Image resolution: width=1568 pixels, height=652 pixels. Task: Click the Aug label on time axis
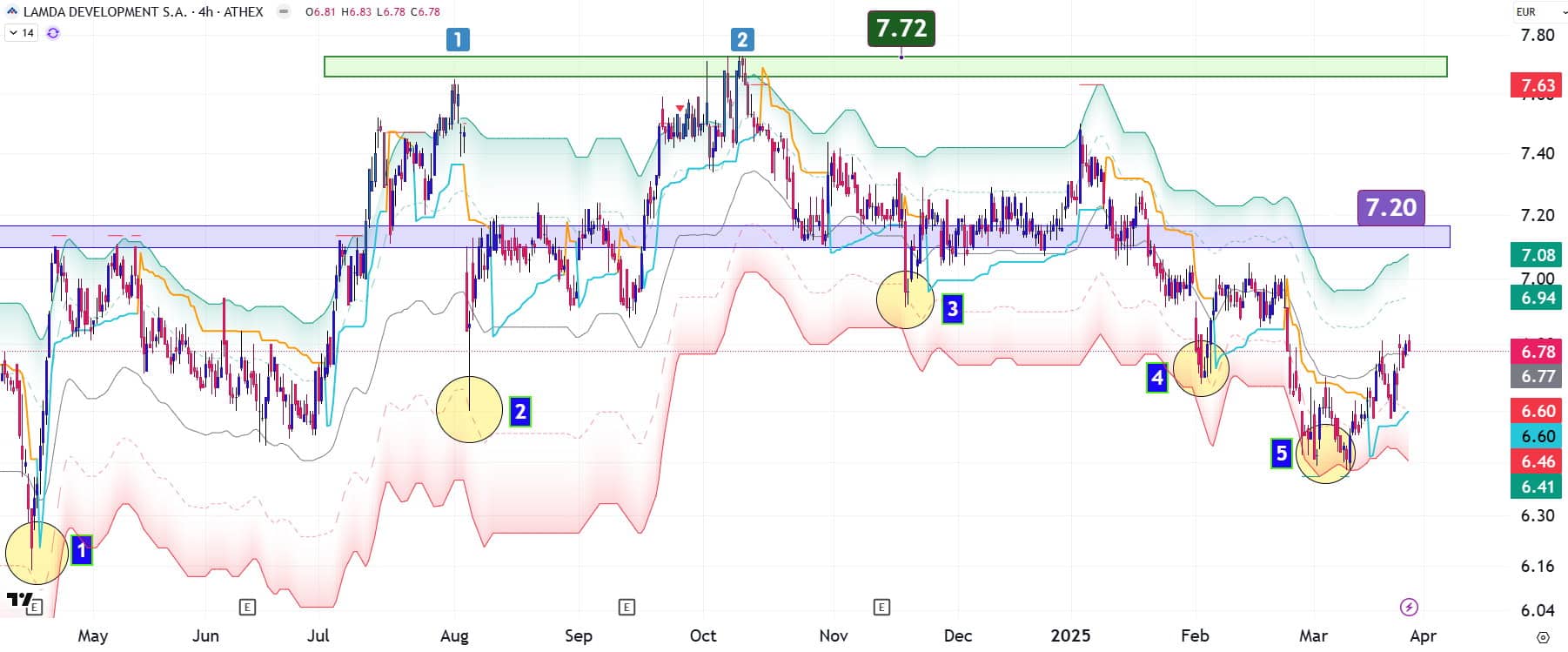(x=454, y=635)
